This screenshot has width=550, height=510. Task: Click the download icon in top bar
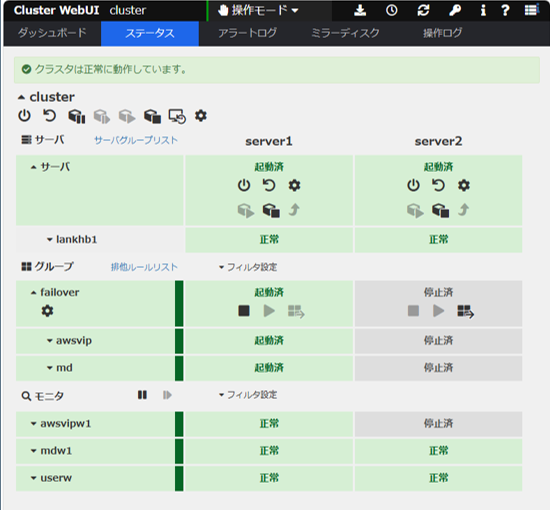click(x=360, y=11)
